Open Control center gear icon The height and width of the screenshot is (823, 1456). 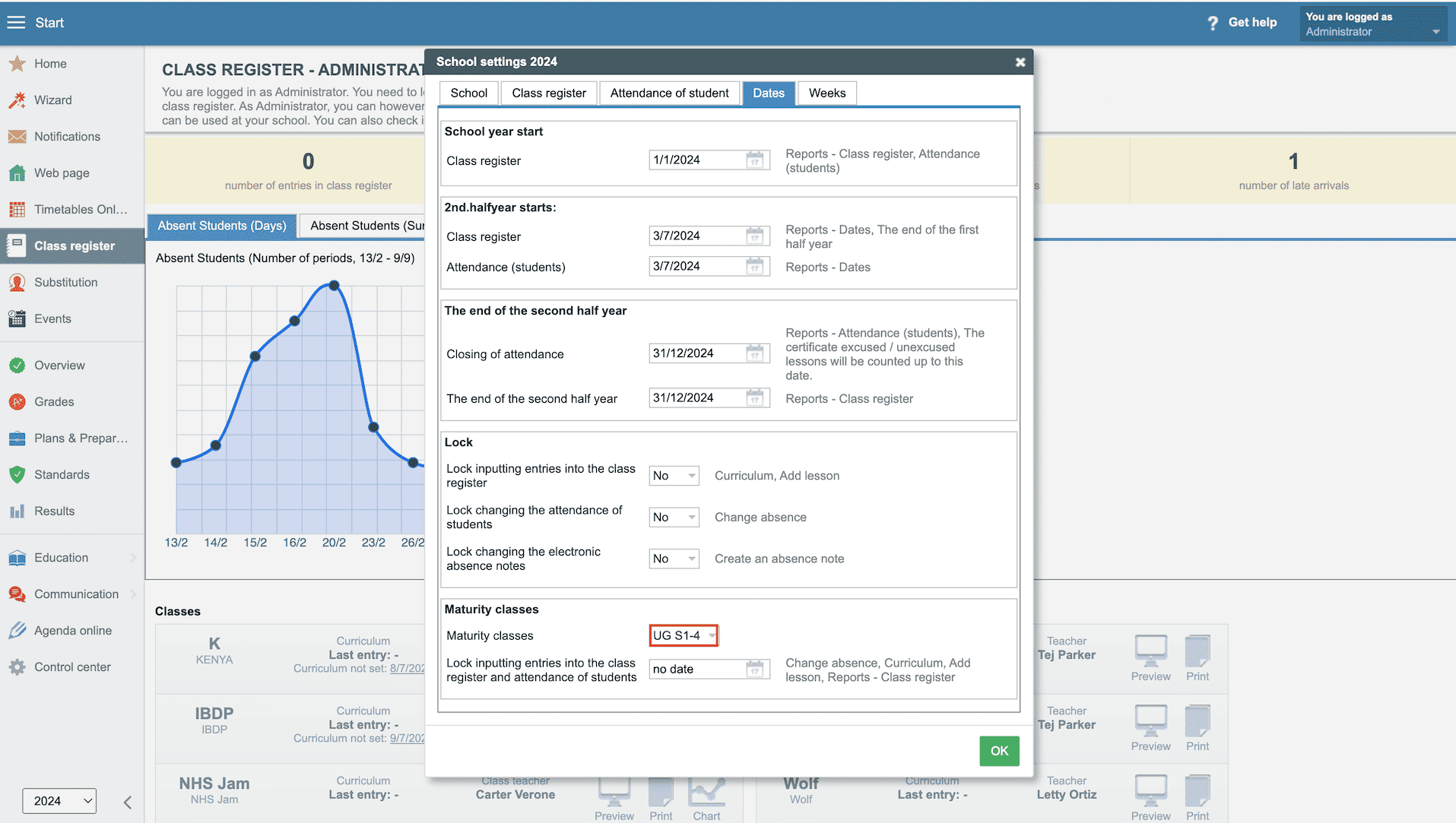17,667
